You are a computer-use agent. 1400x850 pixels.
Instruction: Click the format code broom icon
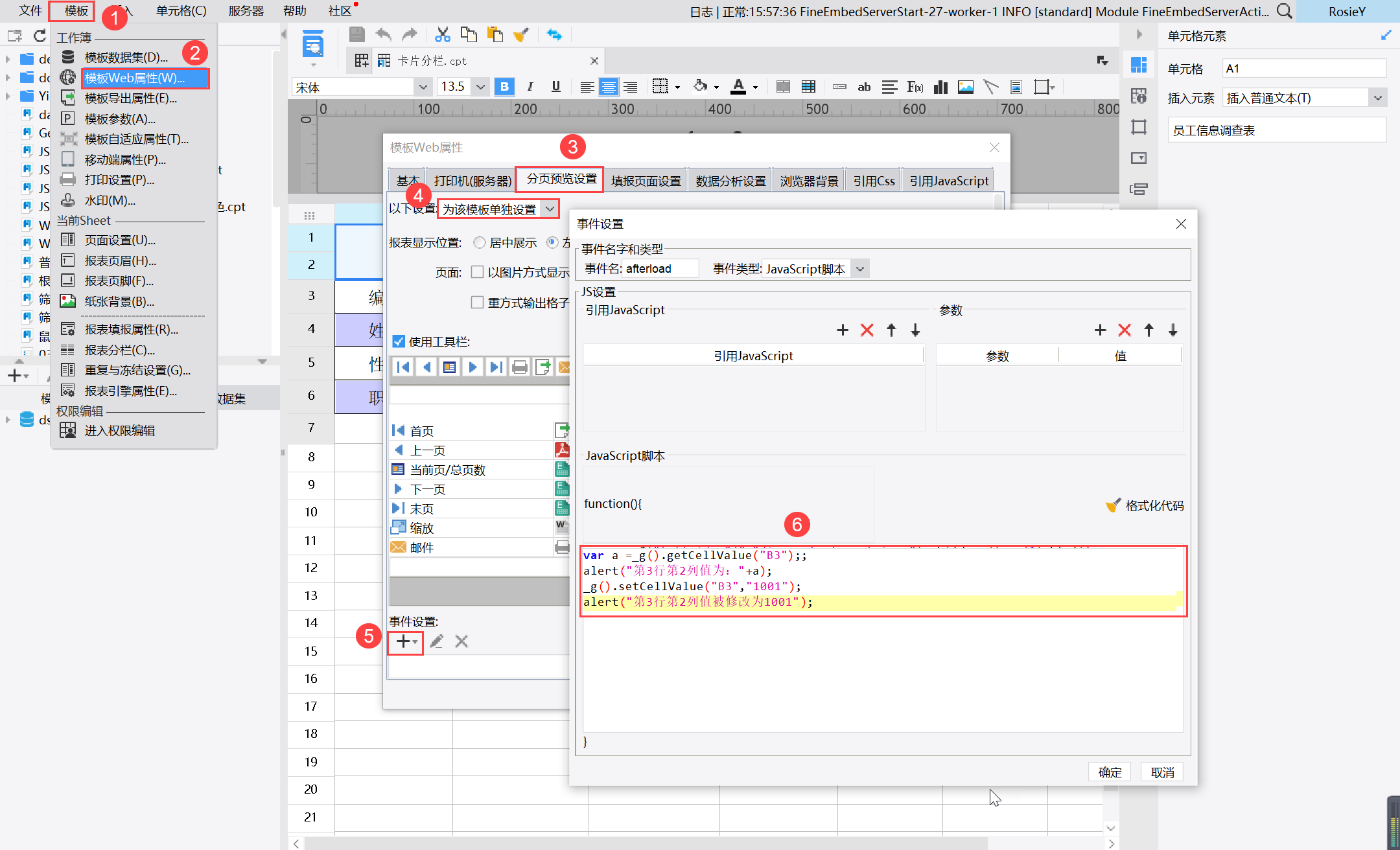1113,505
